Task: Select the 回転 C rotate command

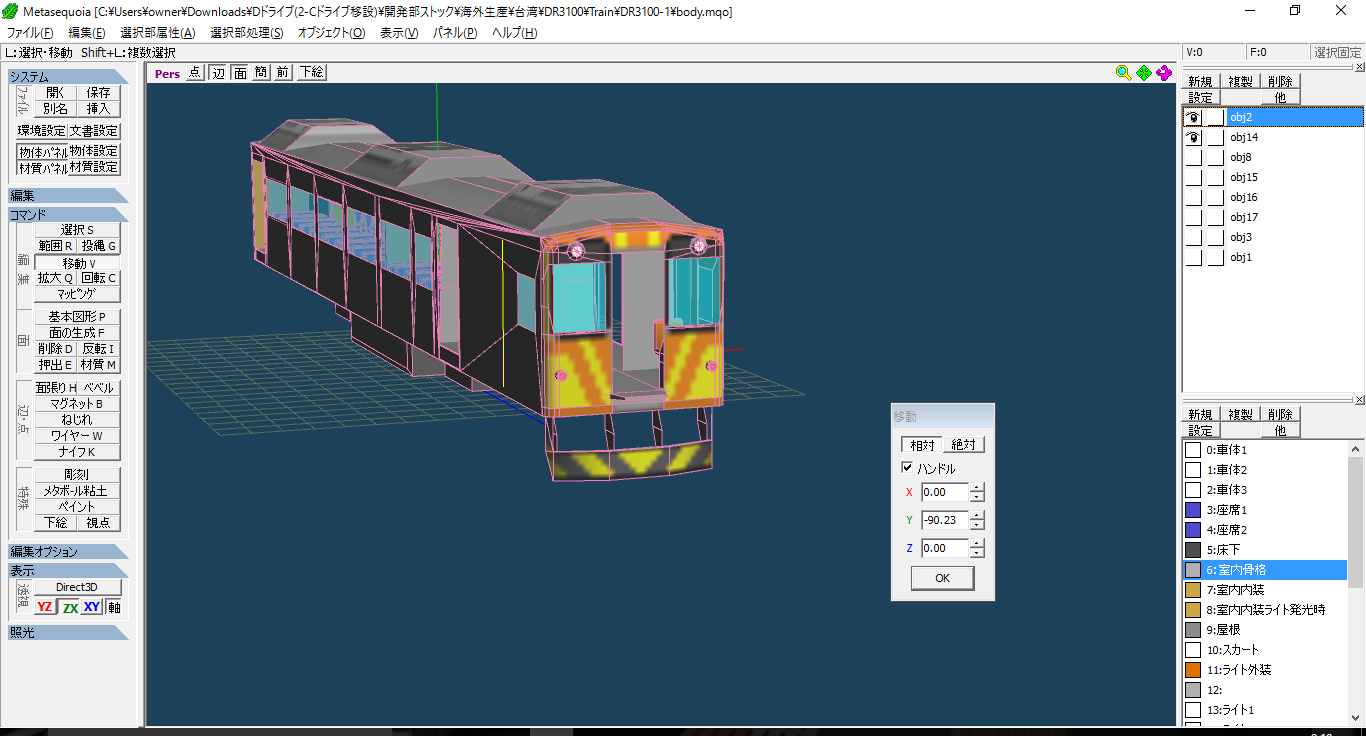Action: click(99, 278)
